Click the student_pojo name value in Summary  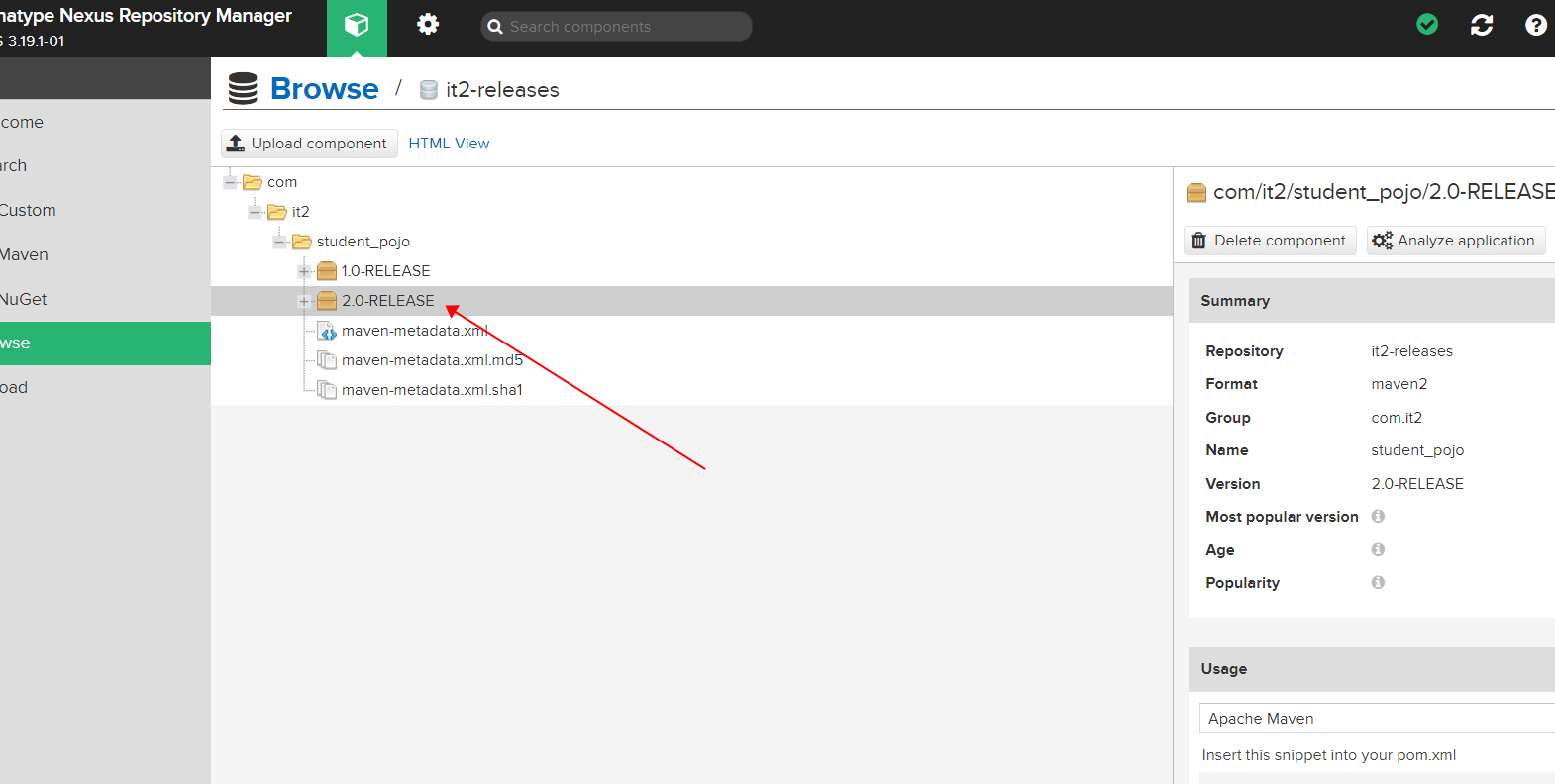click(x=1417, y=450)
